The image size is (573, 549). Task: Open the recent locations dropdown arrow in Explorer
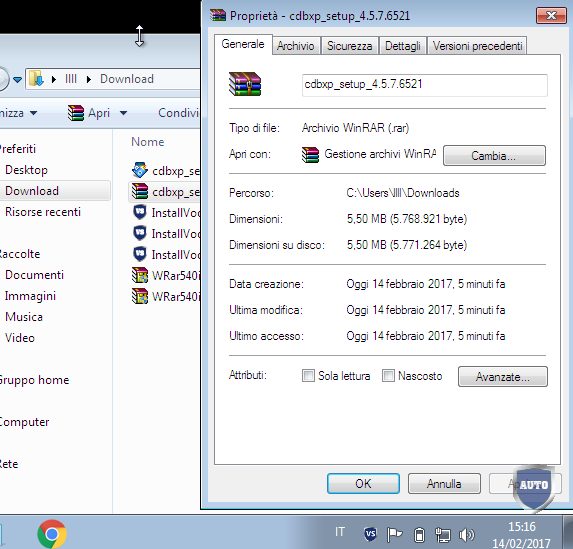(x=17, y=79)
